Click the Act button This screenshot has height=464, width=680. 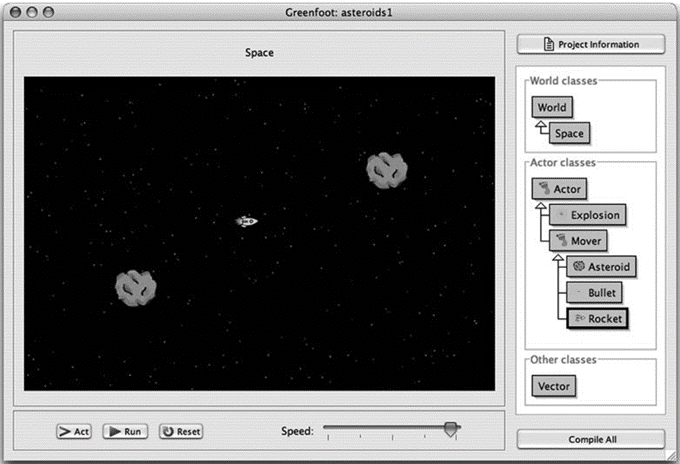(75, 431)
